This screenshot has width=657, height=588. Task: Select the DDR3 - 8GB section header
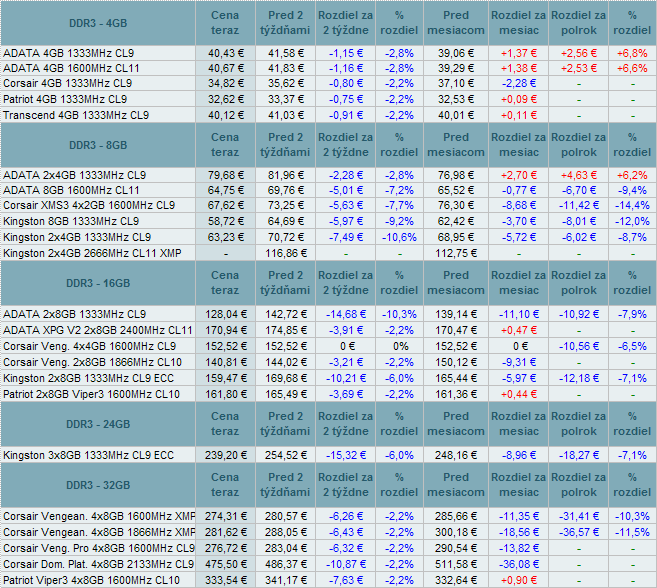[x=98, y=145]
